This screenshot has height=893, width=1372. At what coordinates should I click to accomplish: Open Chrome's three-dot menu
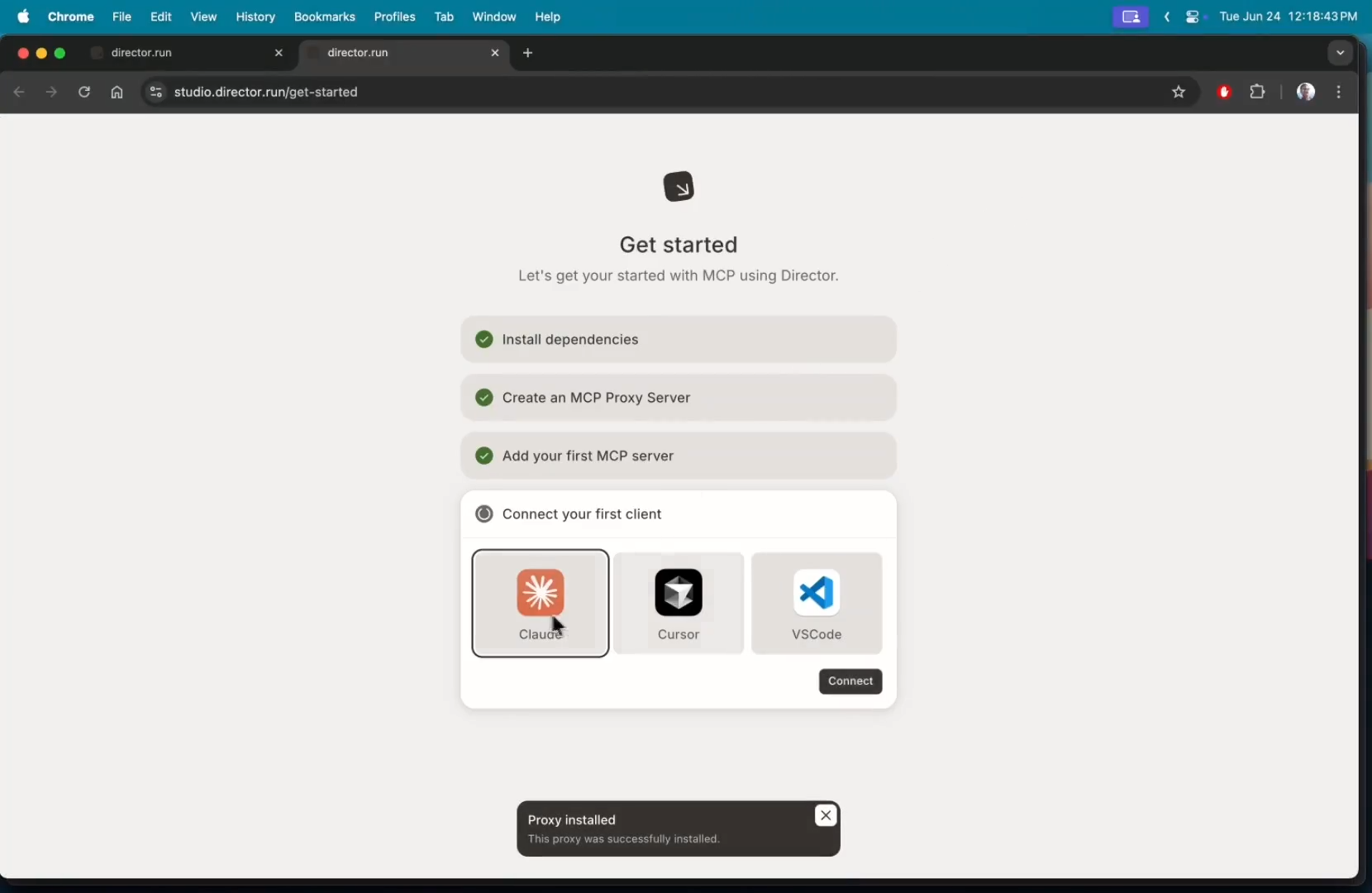[x=1340, y=92]
